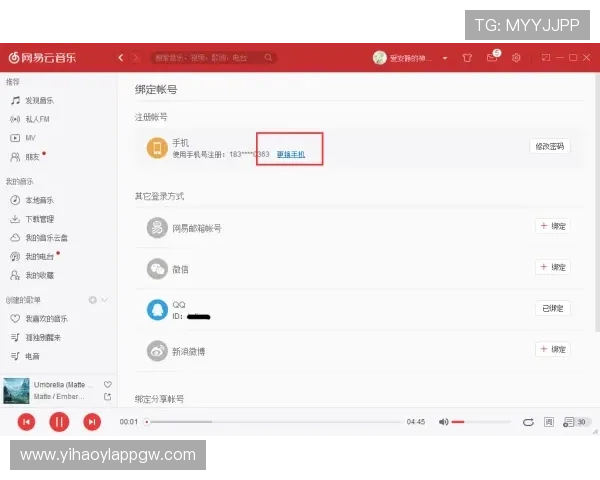The width and height of the screenshot is (600, 480).
Task: Toggle the loop playback mode icon
Action: tap(528, 422)
